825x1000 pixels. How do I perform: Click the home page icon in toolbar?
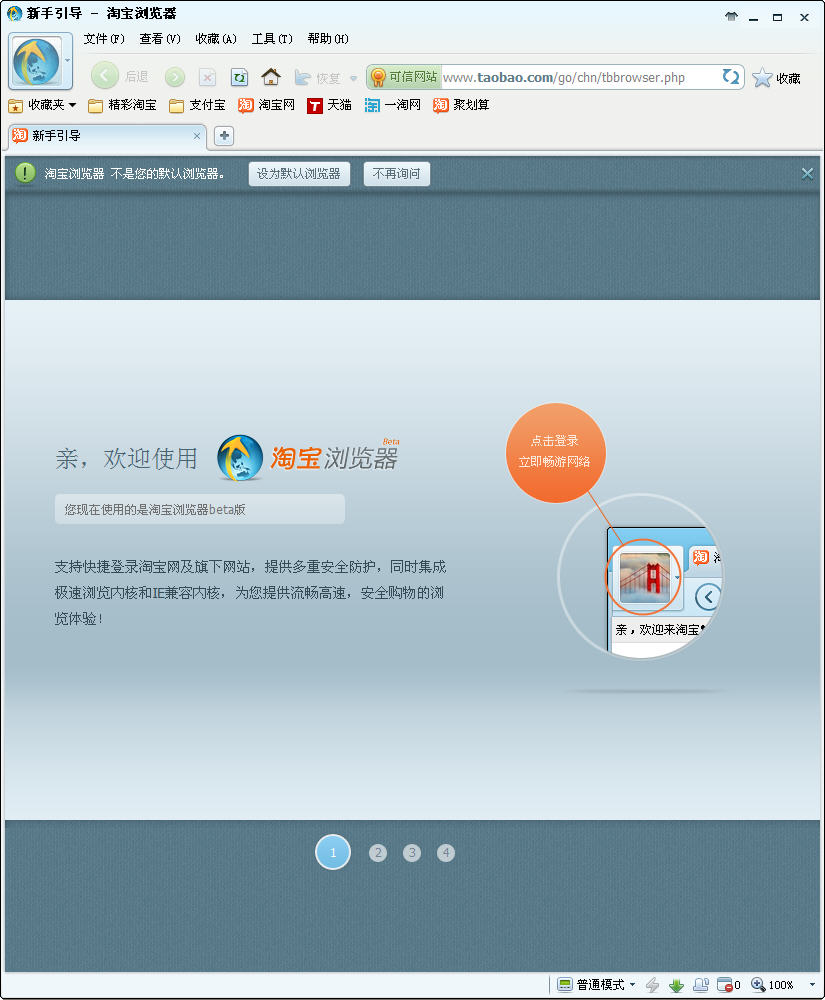tap(271, 77)
